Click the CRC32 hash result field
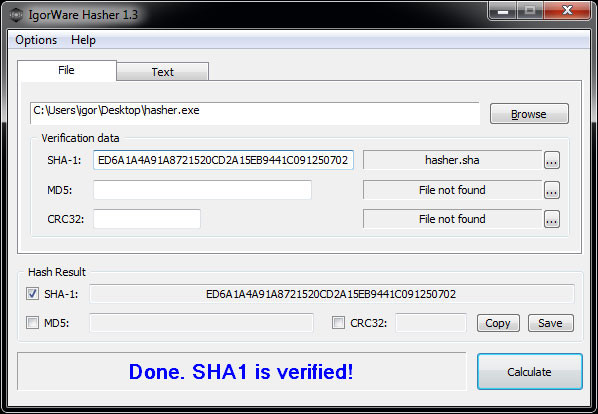Viewport: 598px width, 414px height. 431,323
